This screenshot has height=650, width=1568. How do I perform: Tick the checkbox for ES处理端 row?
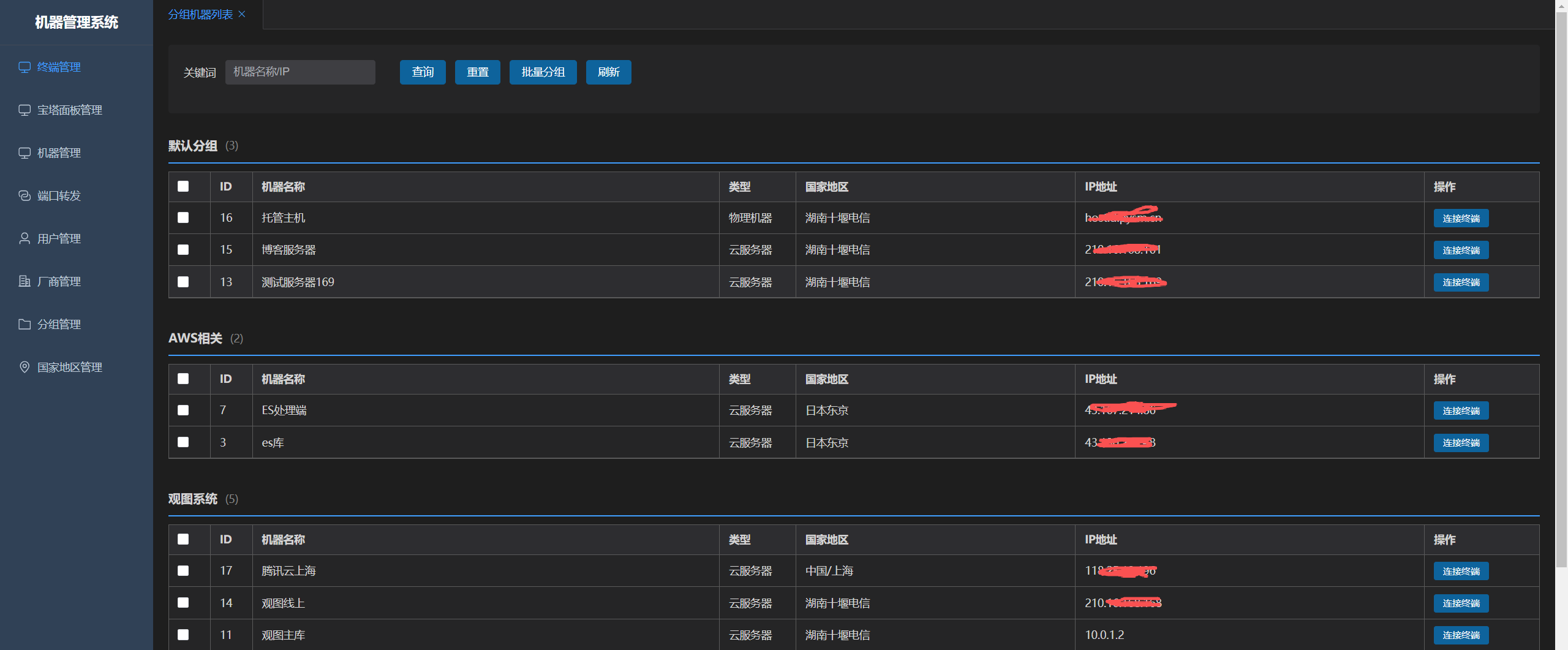point(183,410)
